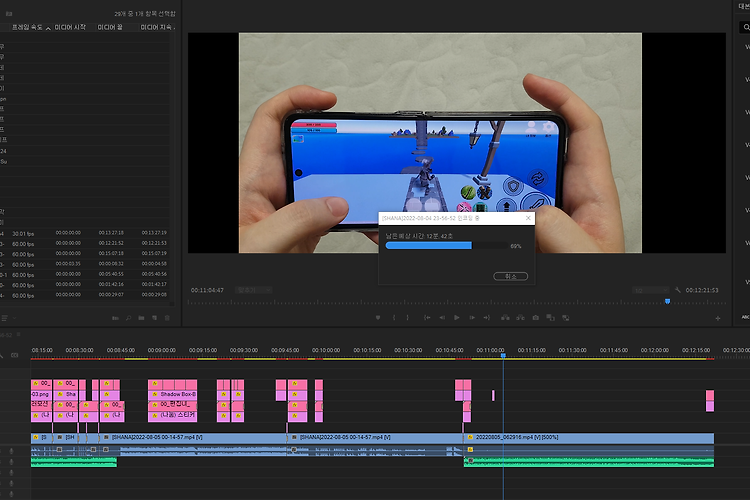Click 00:09:00:00 on the timeline ruler

pos(162,350)
